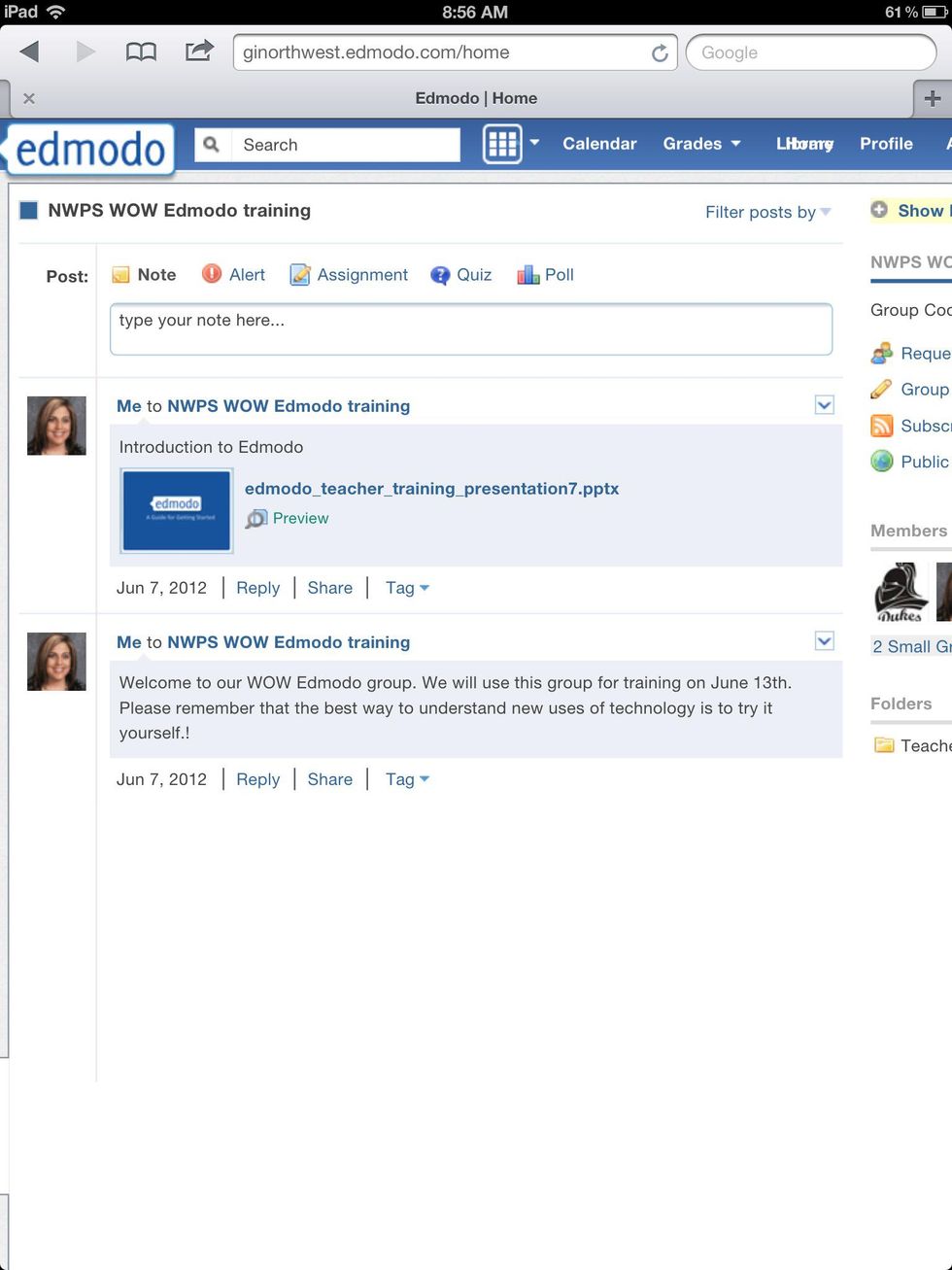Open the Calendar from the navigation bar
This screenshot has height=1270, width=952.
(x=599, y=143)
